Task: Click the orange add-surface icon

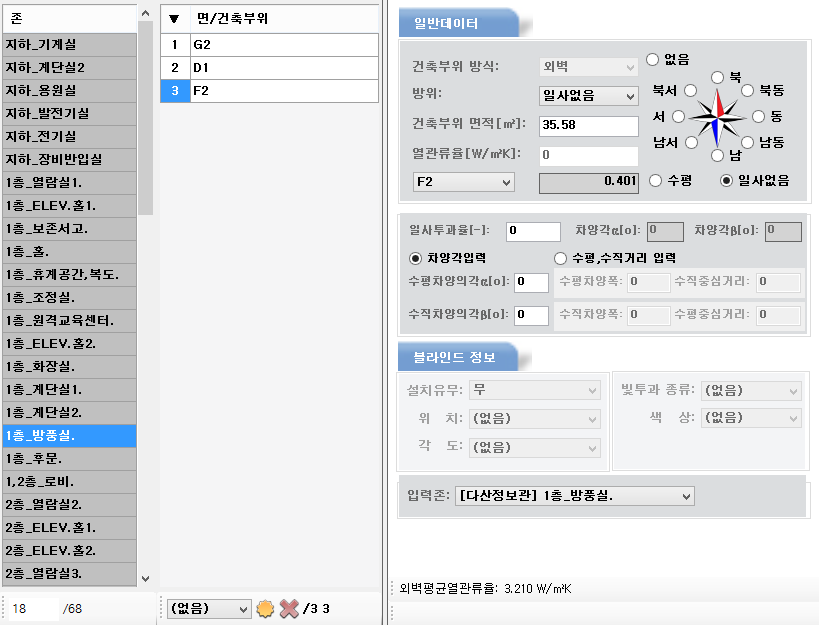Action: (x=265, y=608)
